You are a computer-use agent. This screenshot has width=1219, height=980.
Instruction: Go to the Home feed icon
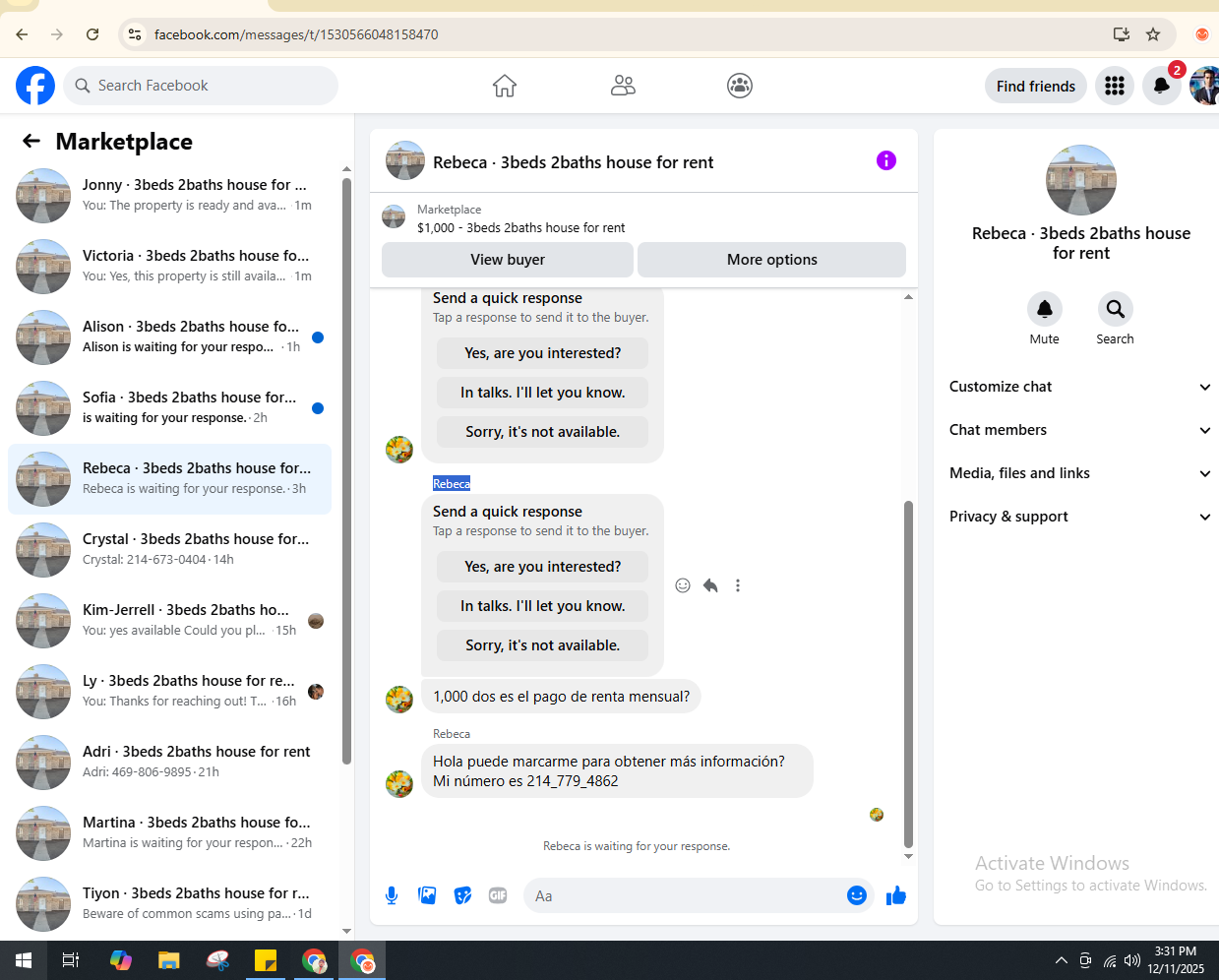tap(505, 86)
